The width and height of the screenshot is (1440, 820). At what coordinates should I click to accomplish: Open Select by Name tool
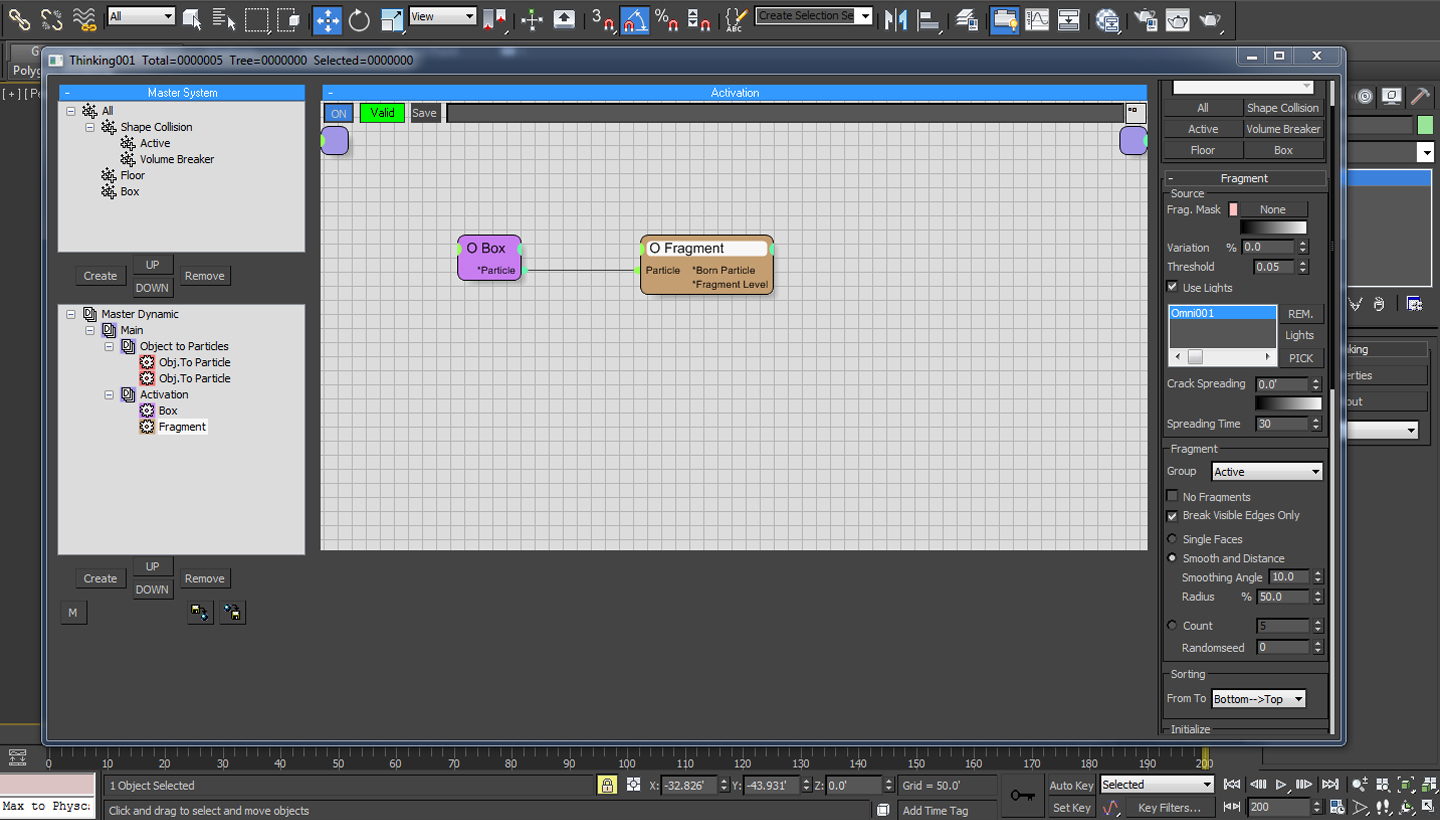(x=224, y=18)
